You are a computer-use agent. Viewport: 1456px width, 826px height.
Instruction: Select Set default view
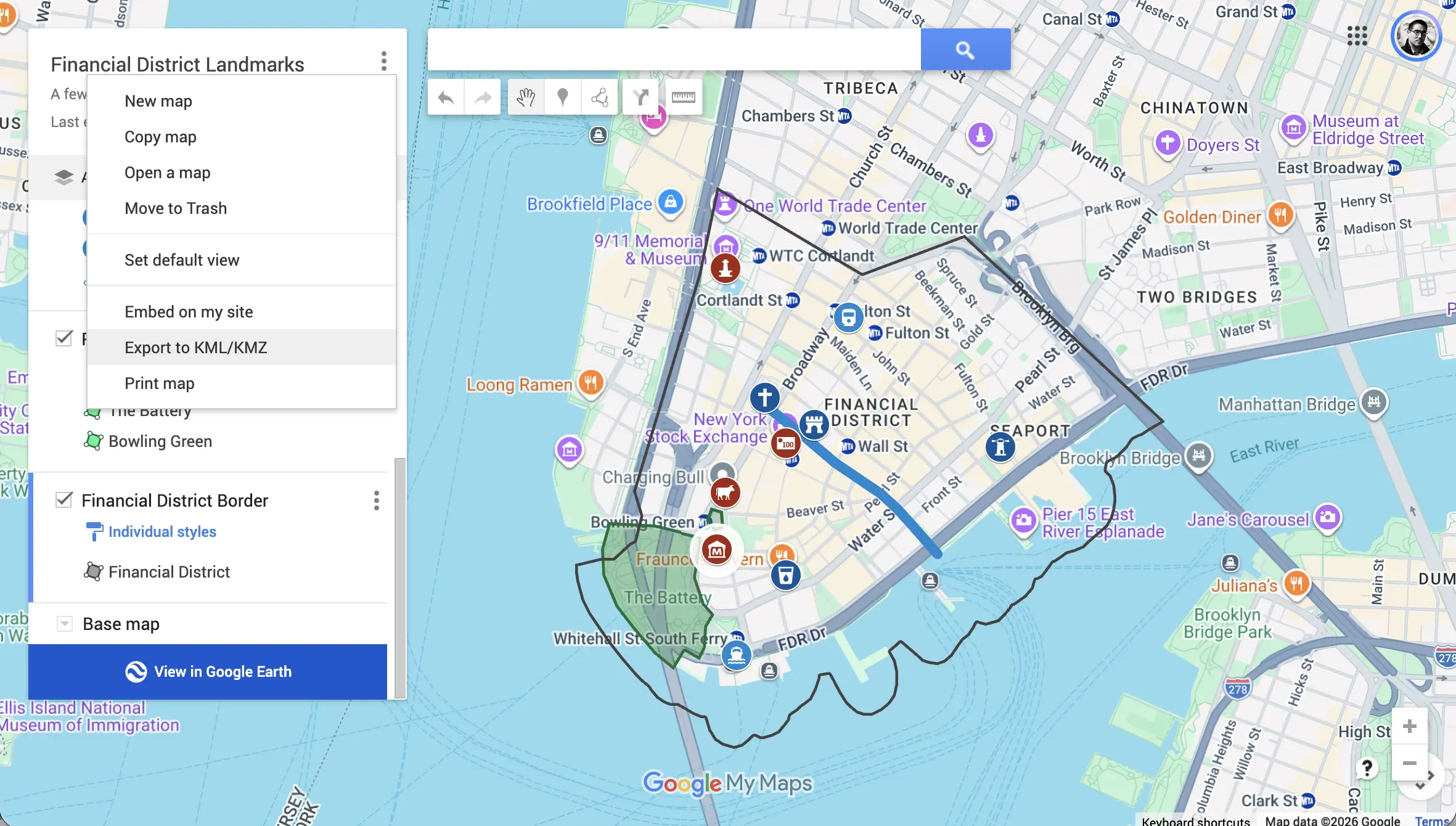pyautogui.click(x=242, y=260)
